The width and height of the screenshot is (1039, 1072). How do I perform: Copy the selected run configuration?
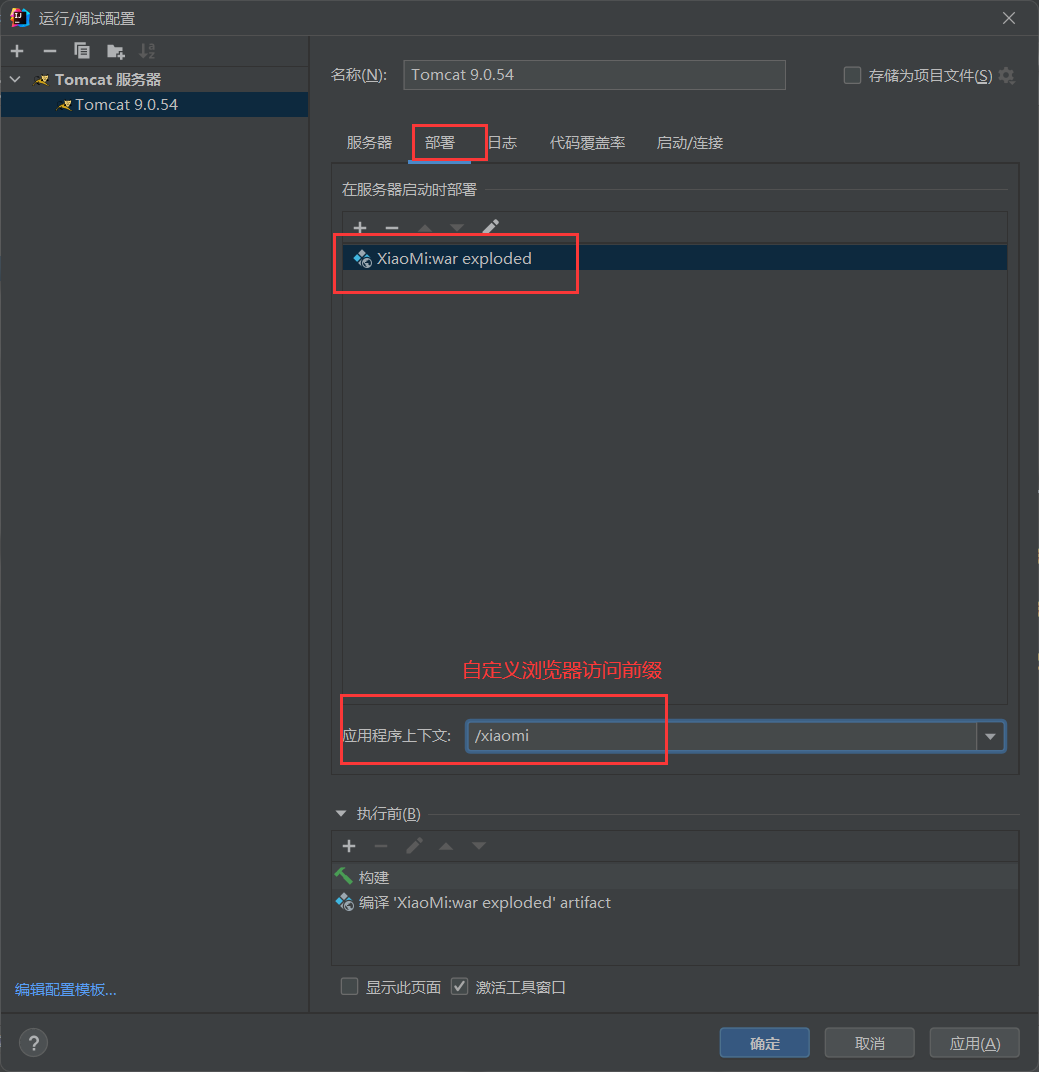82,51
